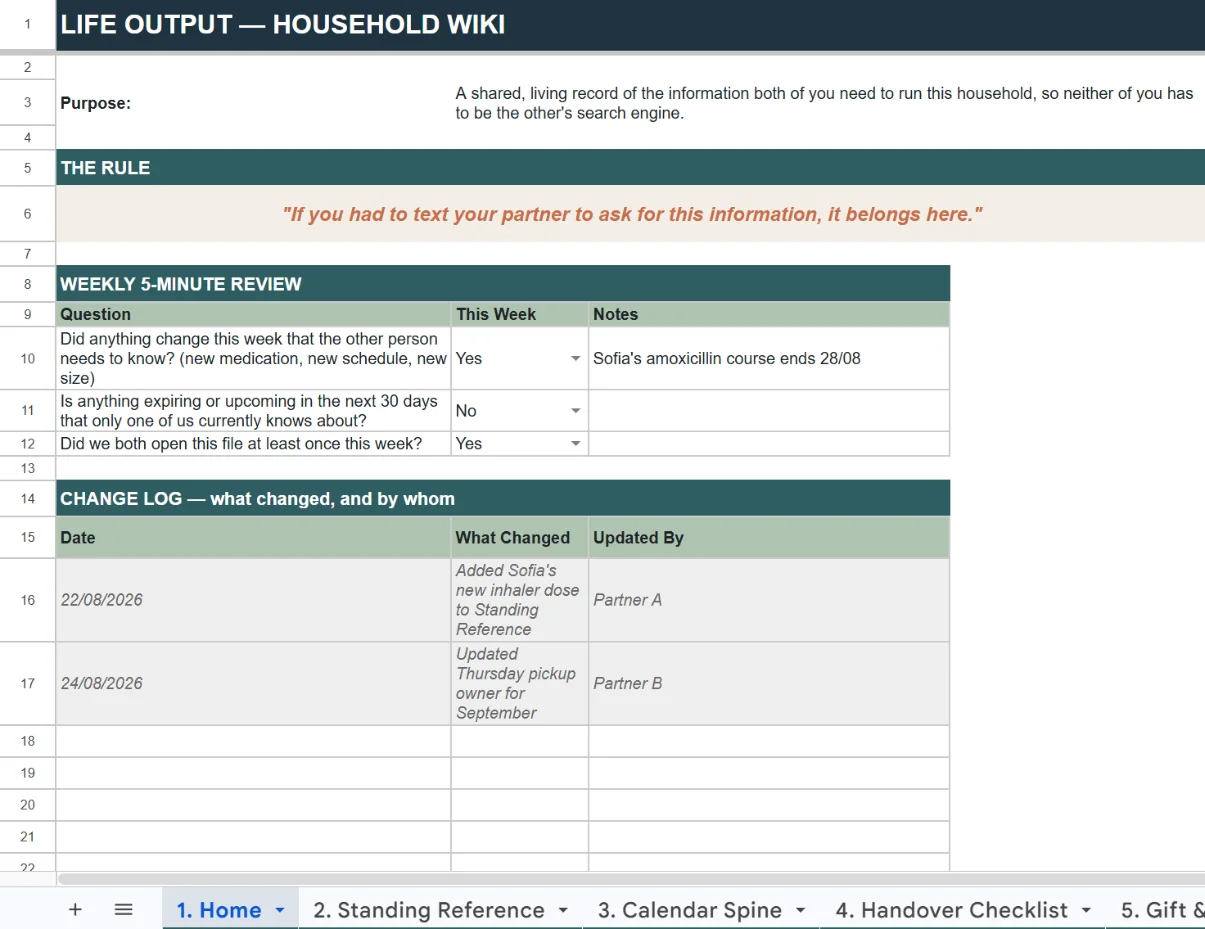
Task: Select the title cell LIFE OUTPUT — HOUSEHOLD WIKI
Action: click(630, 25)
